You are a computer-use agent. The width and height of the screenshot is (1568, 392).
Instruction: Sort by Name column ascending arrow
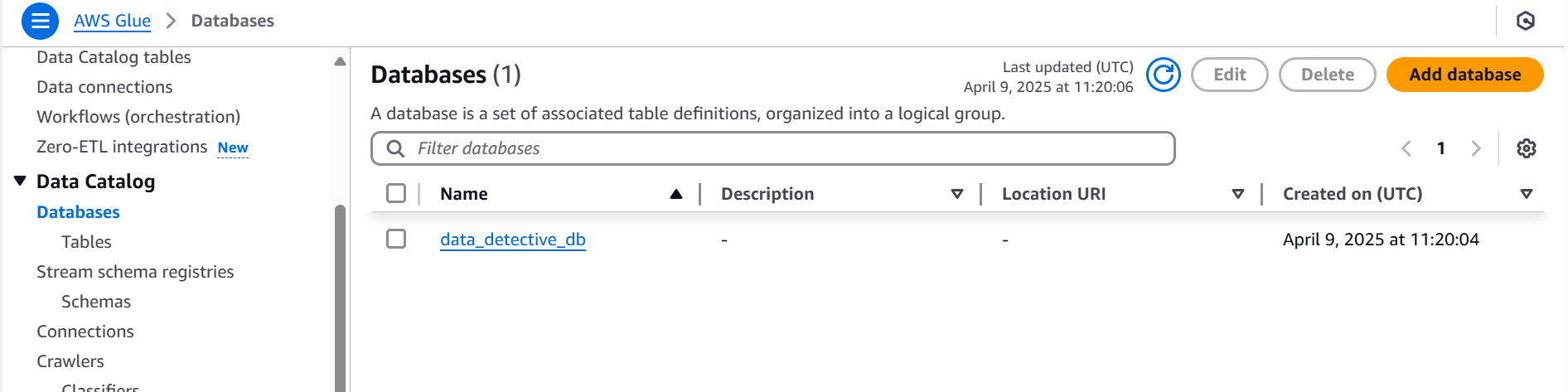pos(676,194)
